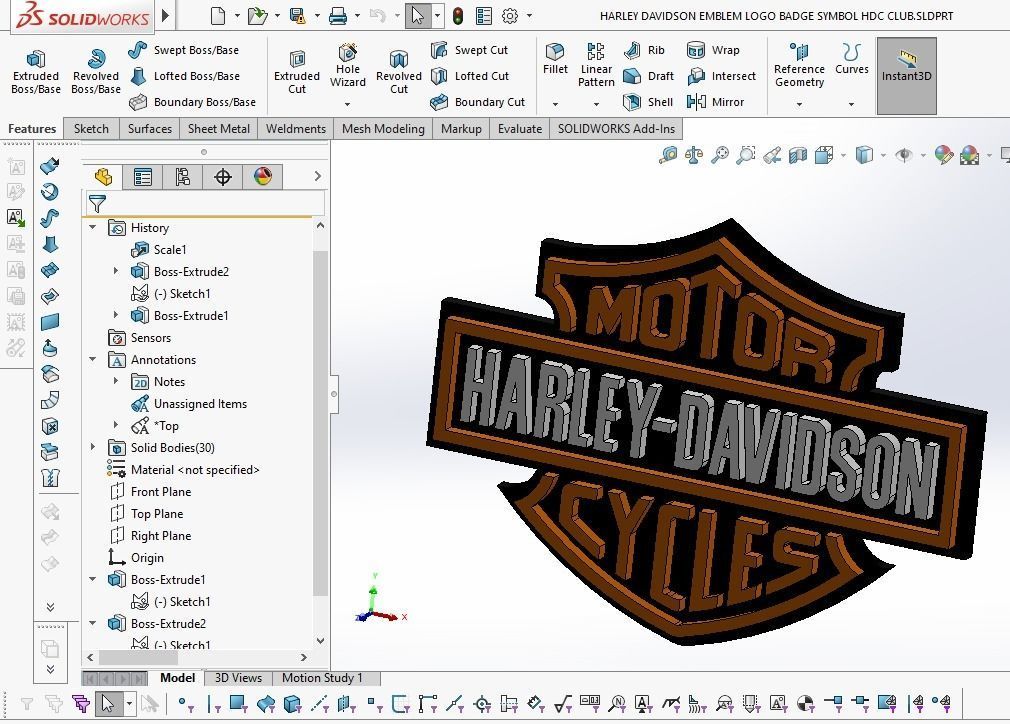Select Boundary Boss/Base
This screenshot has height=724, width=1010.
tap(193, 102)
